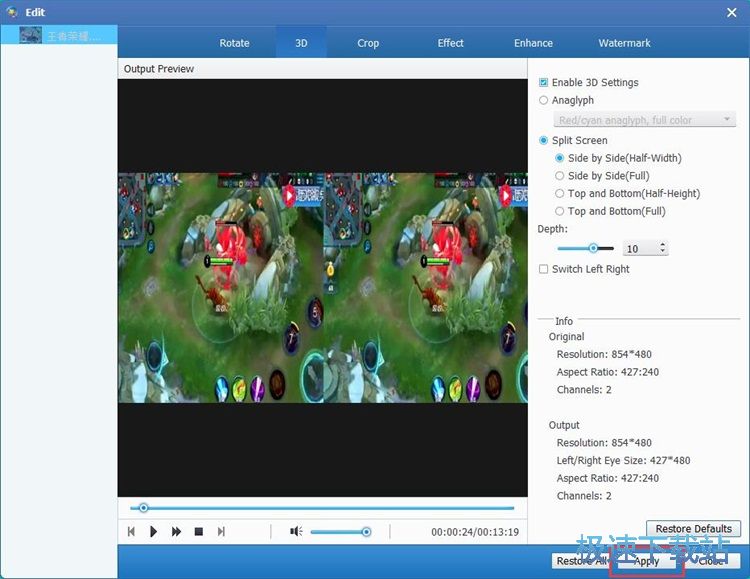
Task: Switch to the Watermark tab
Action: [624, 43]
